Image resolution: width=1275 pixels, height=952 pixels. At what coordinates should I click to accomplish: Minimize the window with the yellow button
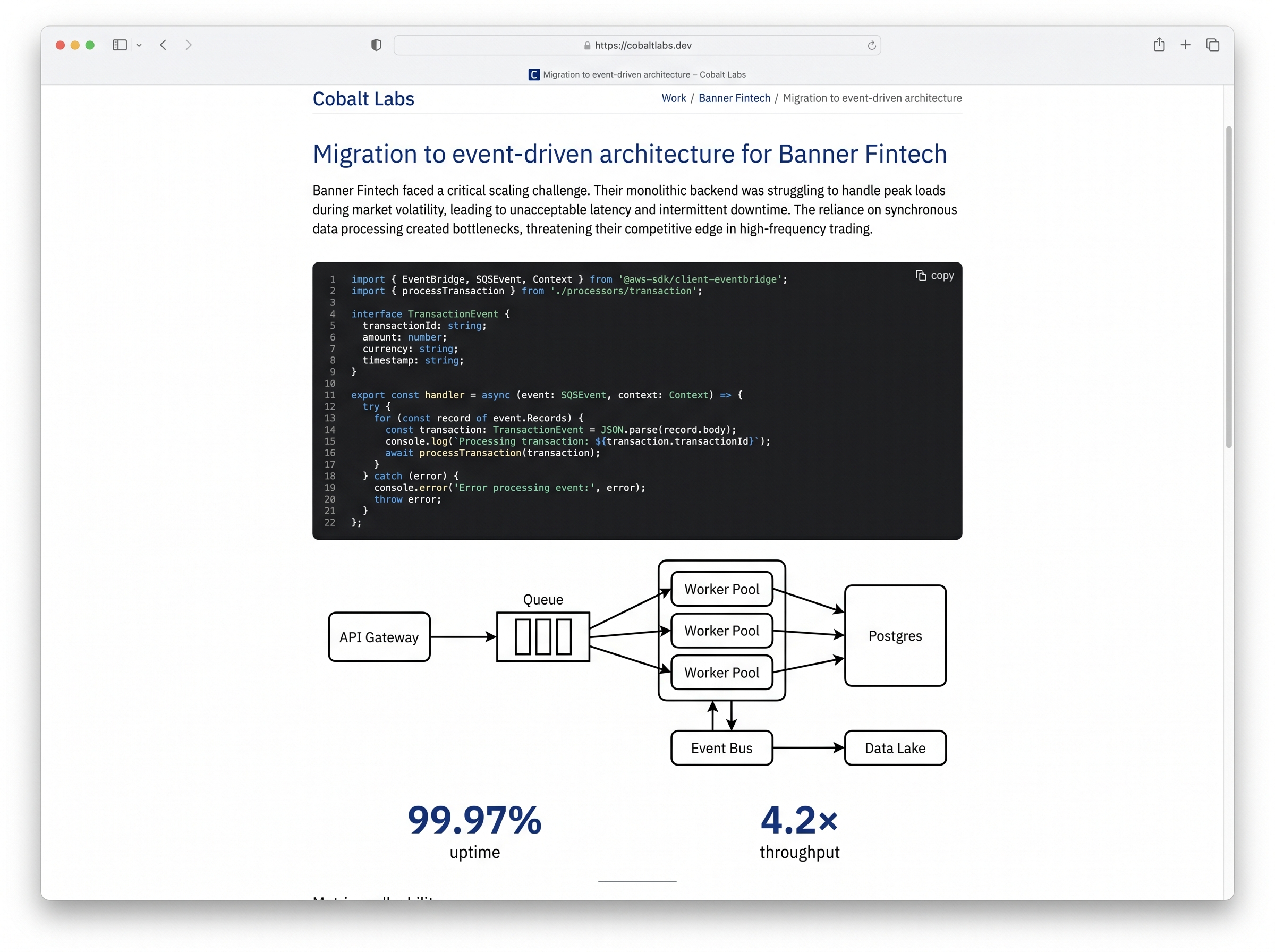coord(75,45)
